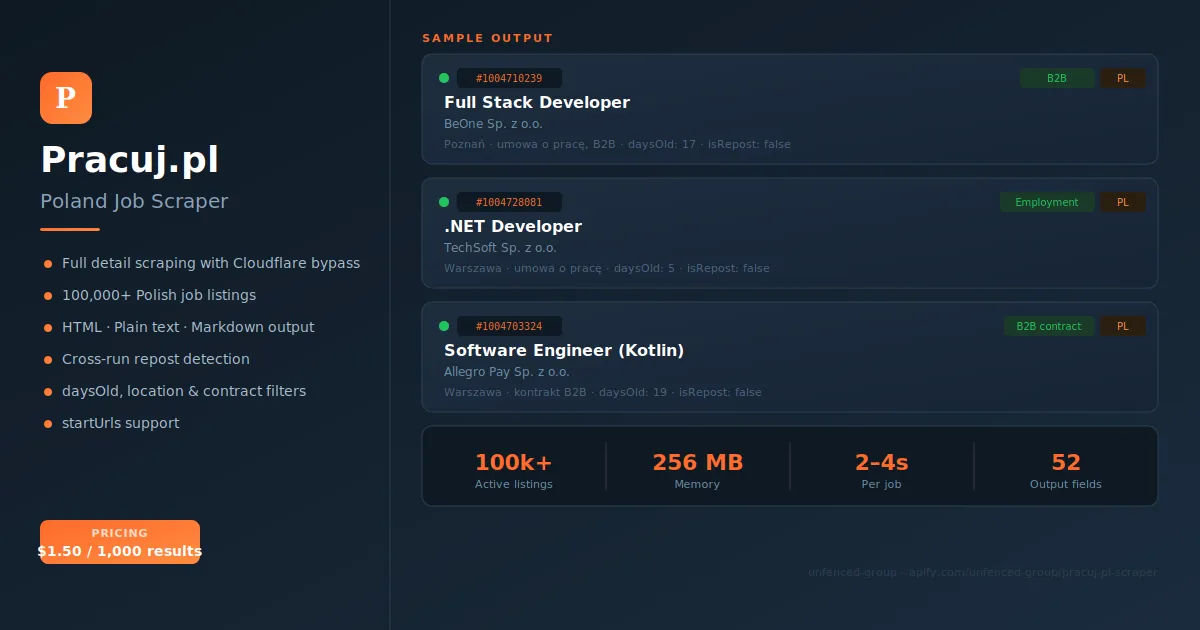Click the 100k+ Active listings stat

tap(513, 470)
